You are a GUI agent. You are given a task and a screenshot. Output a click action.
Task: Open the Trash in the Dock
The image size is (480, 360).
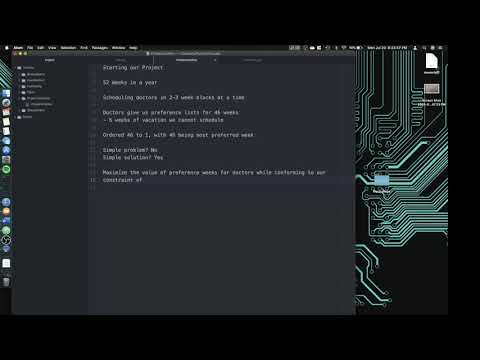6,282
